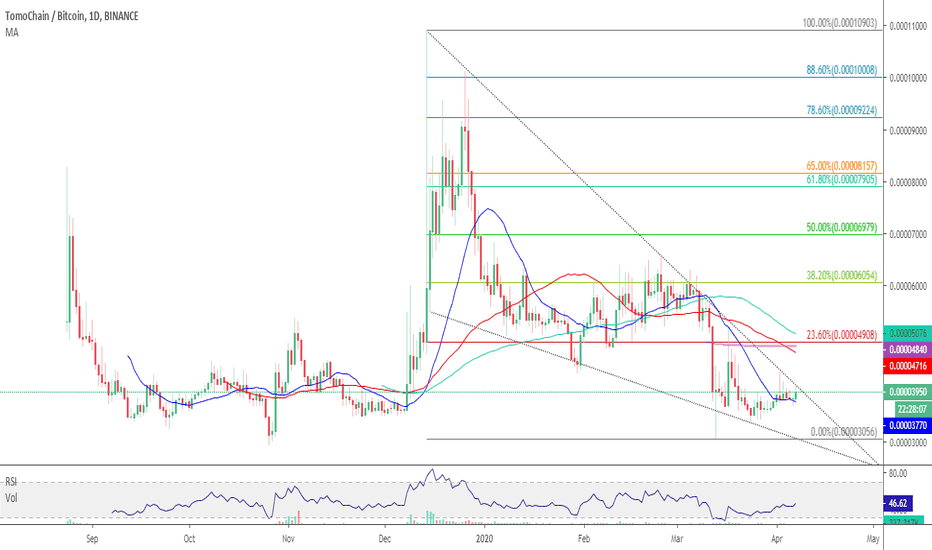
Task: Select the green 50.00%(0.00006979) Fib label
Action: click(x=841, y=227)
